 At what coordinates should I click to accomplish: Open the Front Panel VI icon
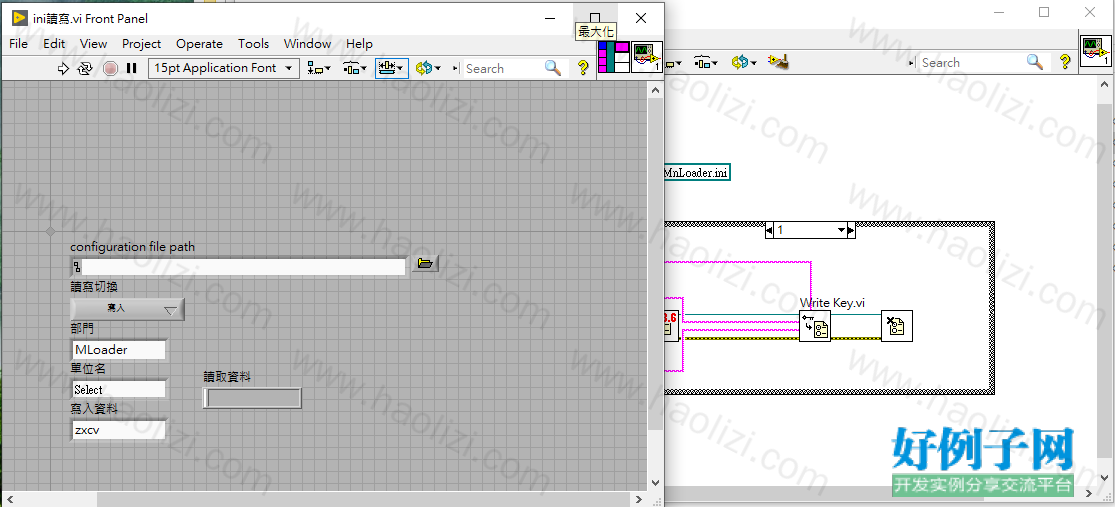click(x=647, y=57)
